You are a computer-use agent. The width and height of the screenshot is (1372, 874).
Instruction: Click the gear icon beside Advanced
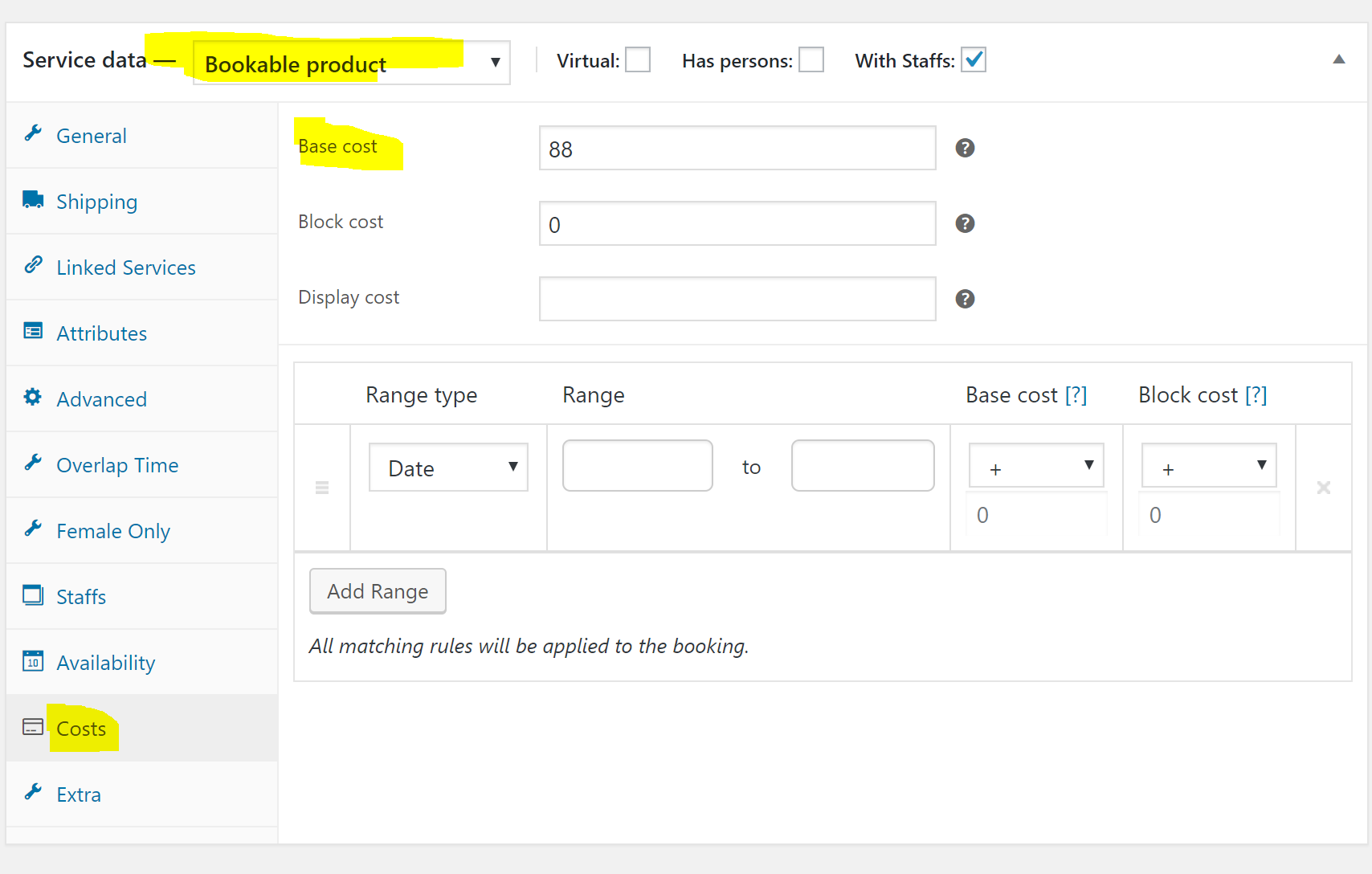[x=33, y=397]
